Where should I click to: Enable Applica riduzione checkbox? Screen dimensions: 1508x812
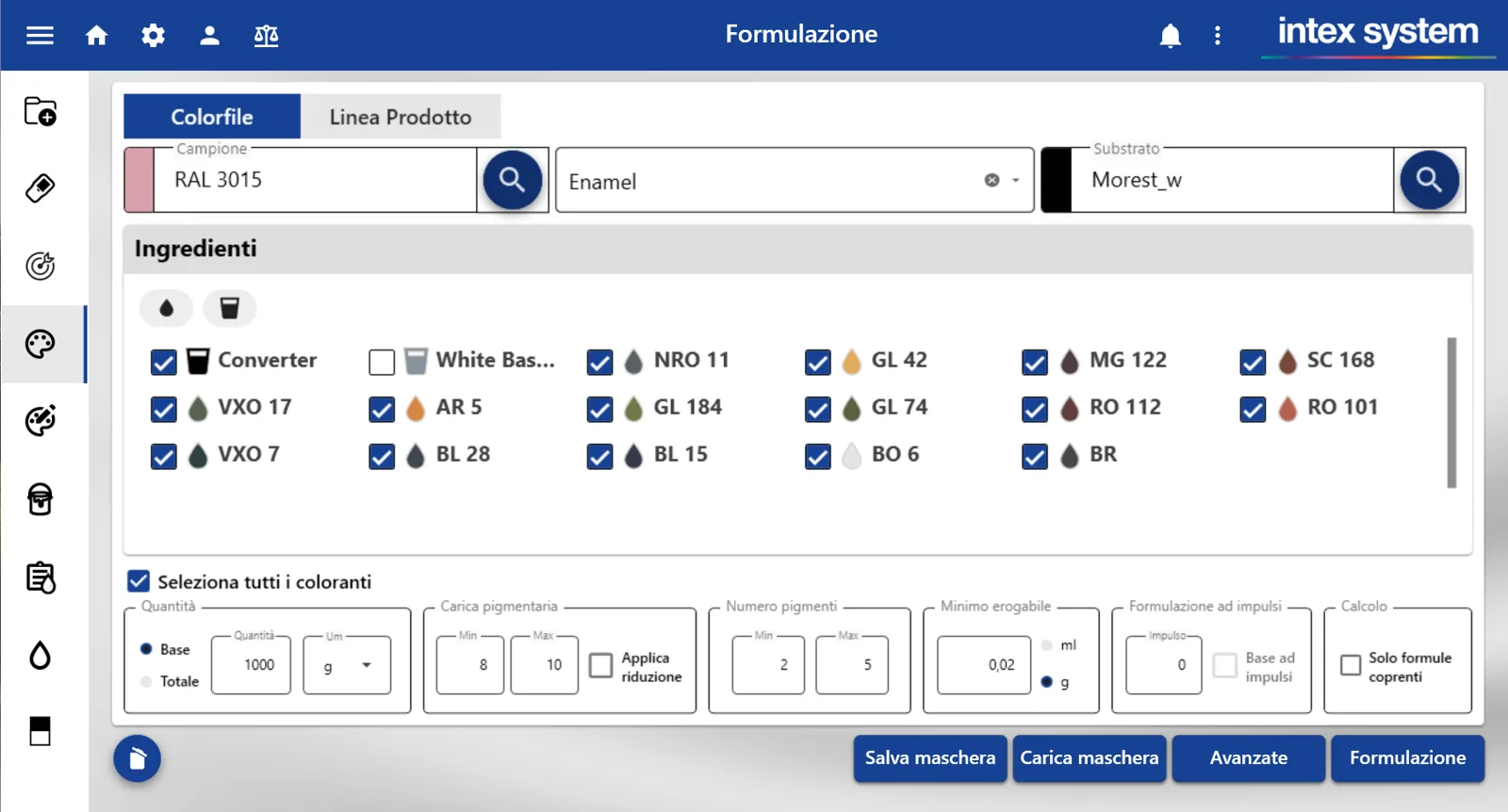(600, 665)
